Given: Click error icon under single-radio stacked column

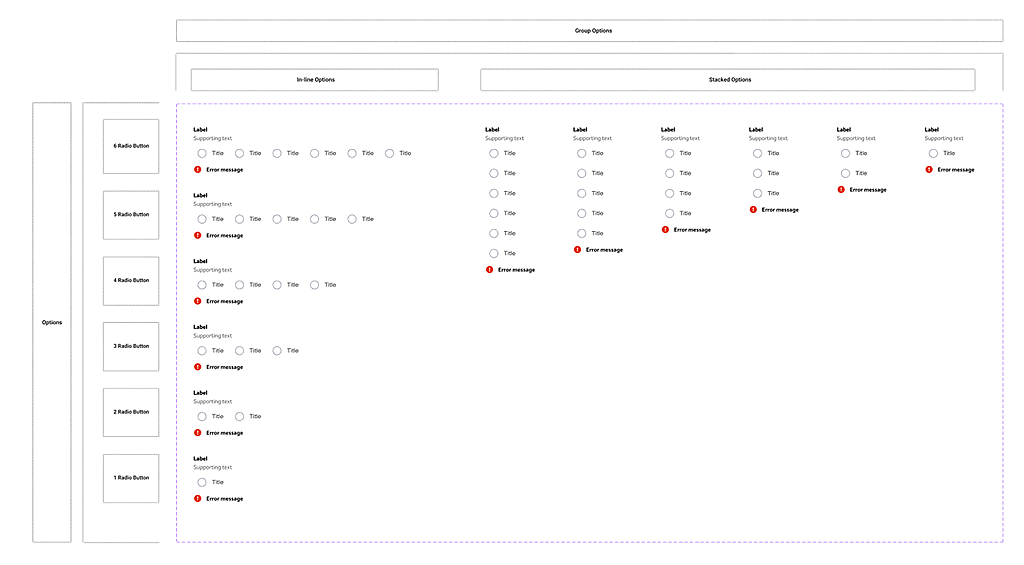Looking at the screenshot, I should pos(929,170).
